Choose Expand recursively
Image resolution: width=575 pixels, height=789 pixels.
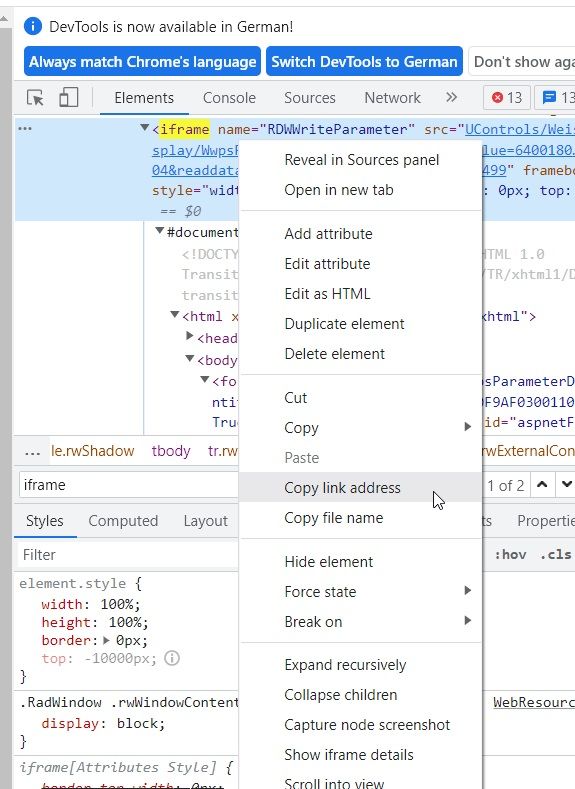360,665
